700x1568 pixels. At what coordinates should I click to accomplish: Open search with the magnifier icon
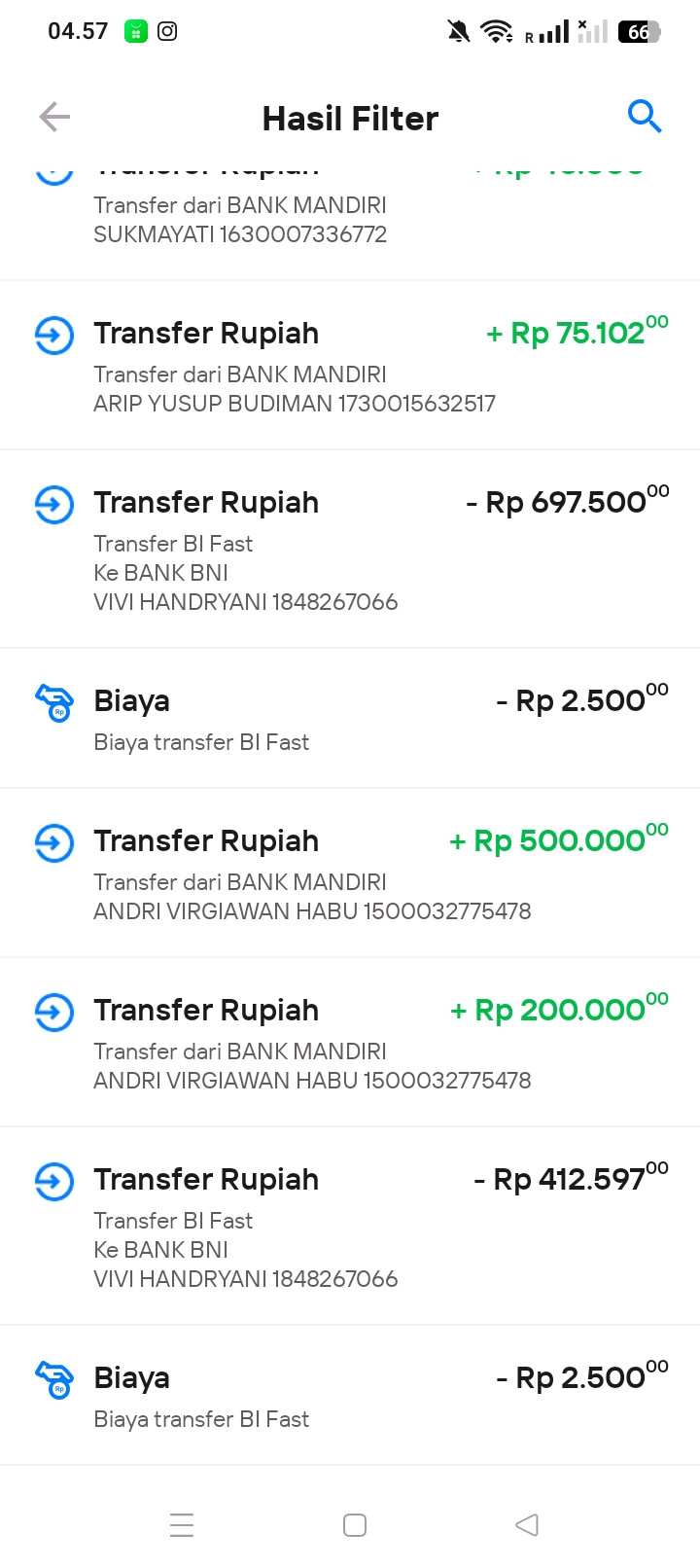tap(644, 117)
